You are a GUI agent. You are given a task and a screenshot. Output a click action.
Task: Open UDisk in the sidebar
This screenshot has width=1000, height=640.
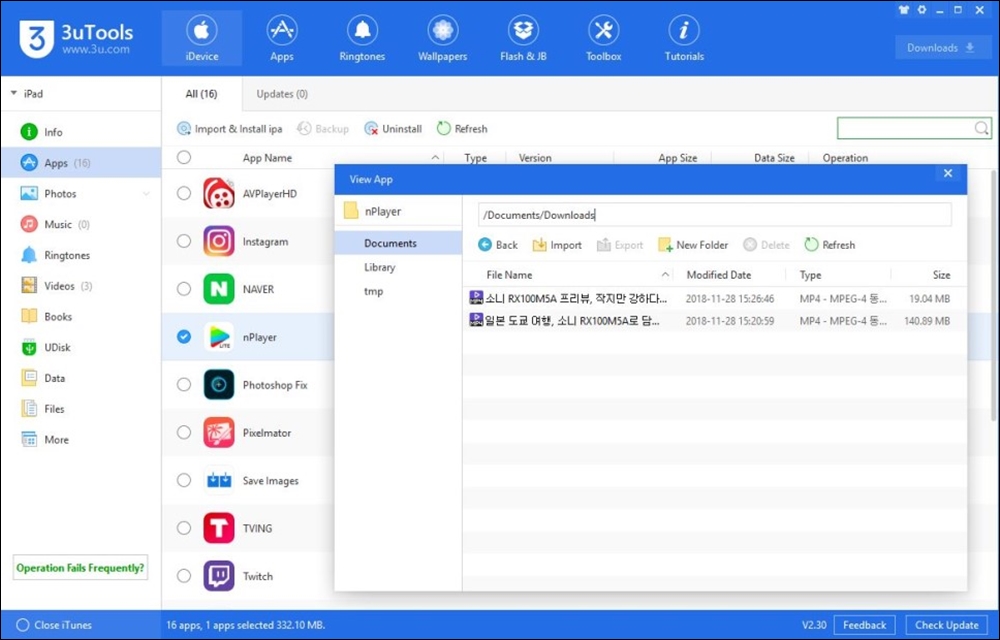point(80,347)
